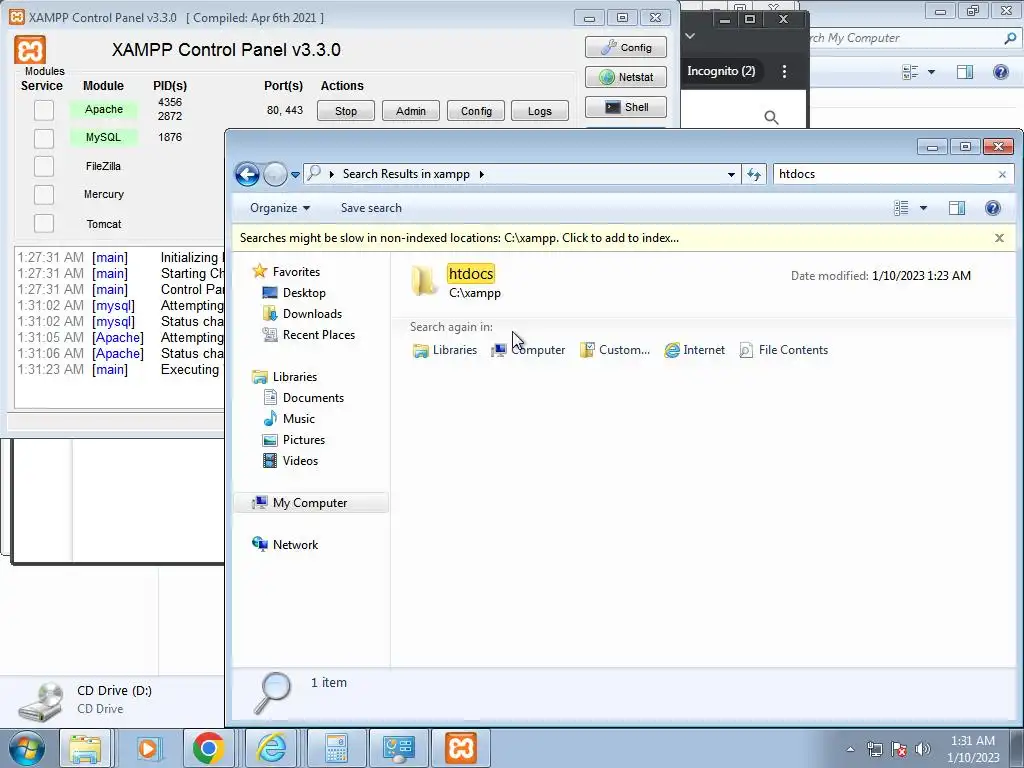
Task: Open Libraries group in navigation pane
Action: pos(285,376)
